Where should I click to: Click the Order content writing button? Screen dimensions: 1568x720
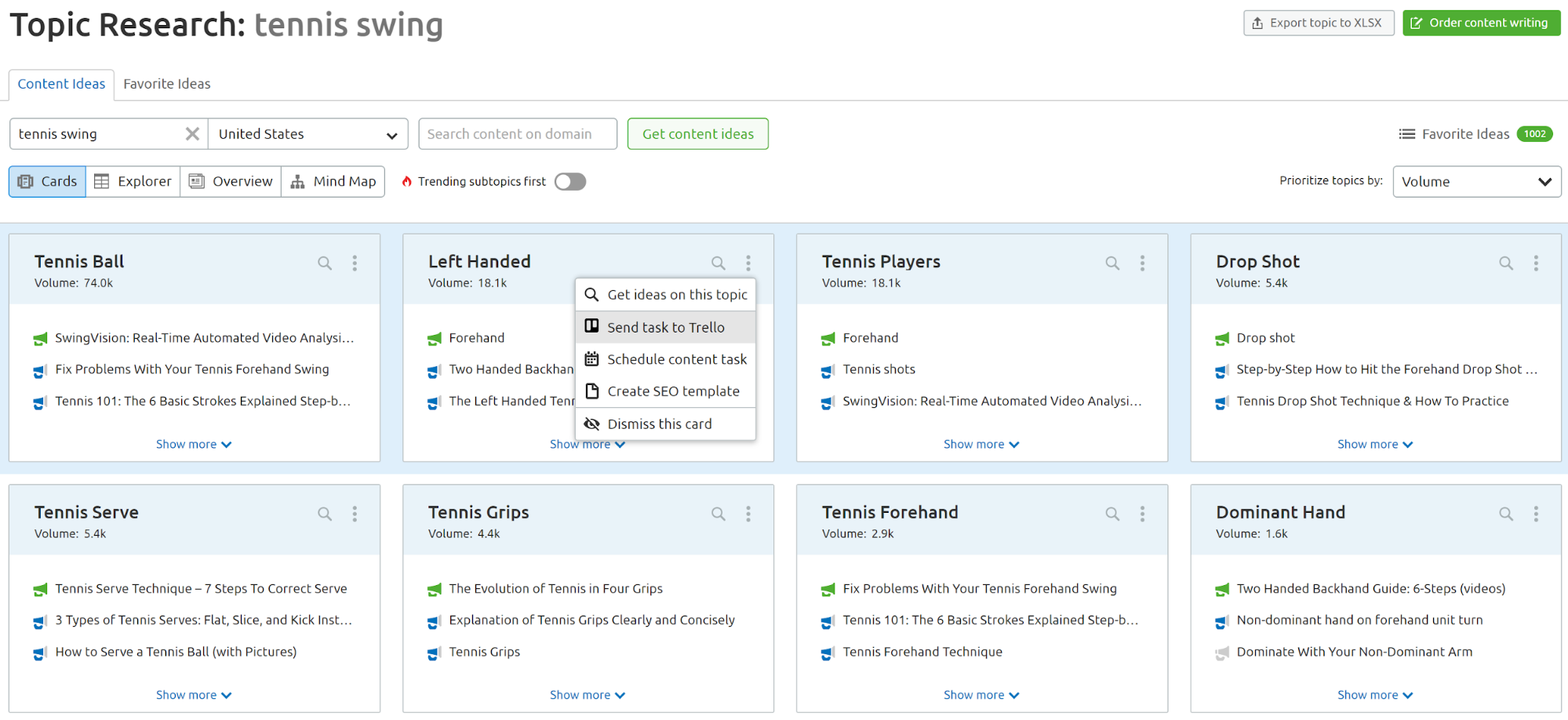coord(1481,22)
